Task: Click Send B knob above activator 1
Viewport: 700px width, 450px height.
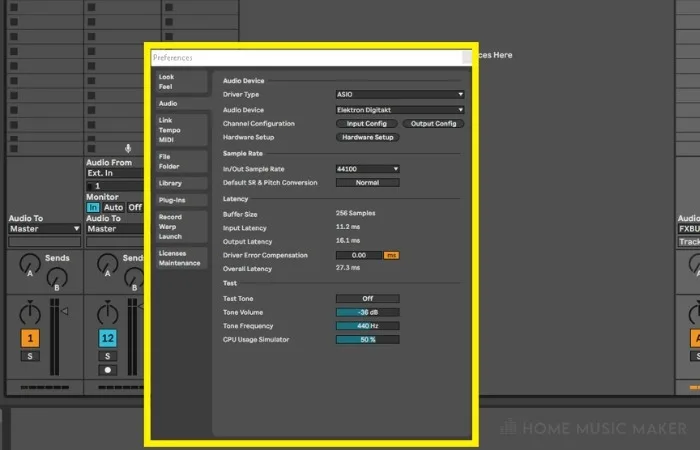Action: click(x=57, y=279)
